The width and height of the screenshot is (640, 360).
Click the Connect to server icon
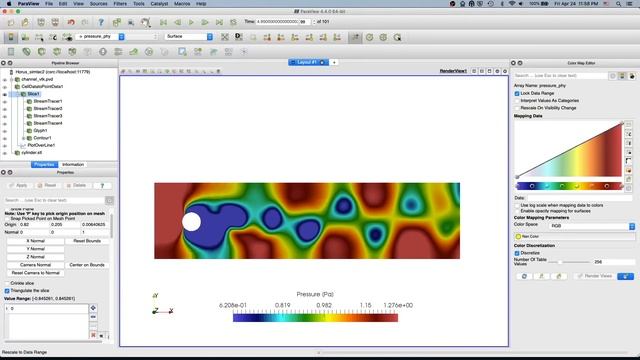tap(41, 22)
